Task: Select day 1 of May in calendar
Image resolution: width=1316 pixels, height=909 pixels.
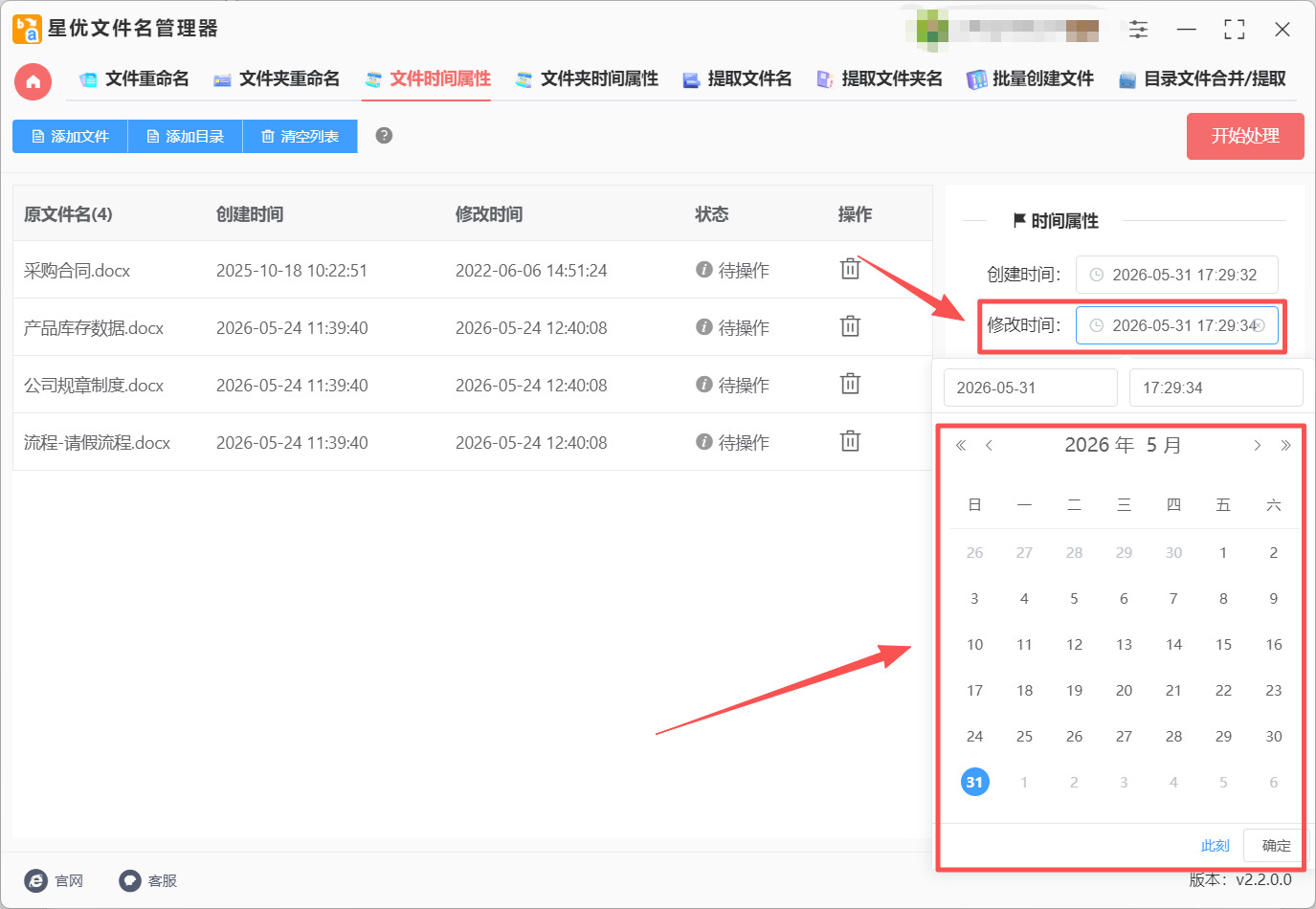Action: [1223, 552]
